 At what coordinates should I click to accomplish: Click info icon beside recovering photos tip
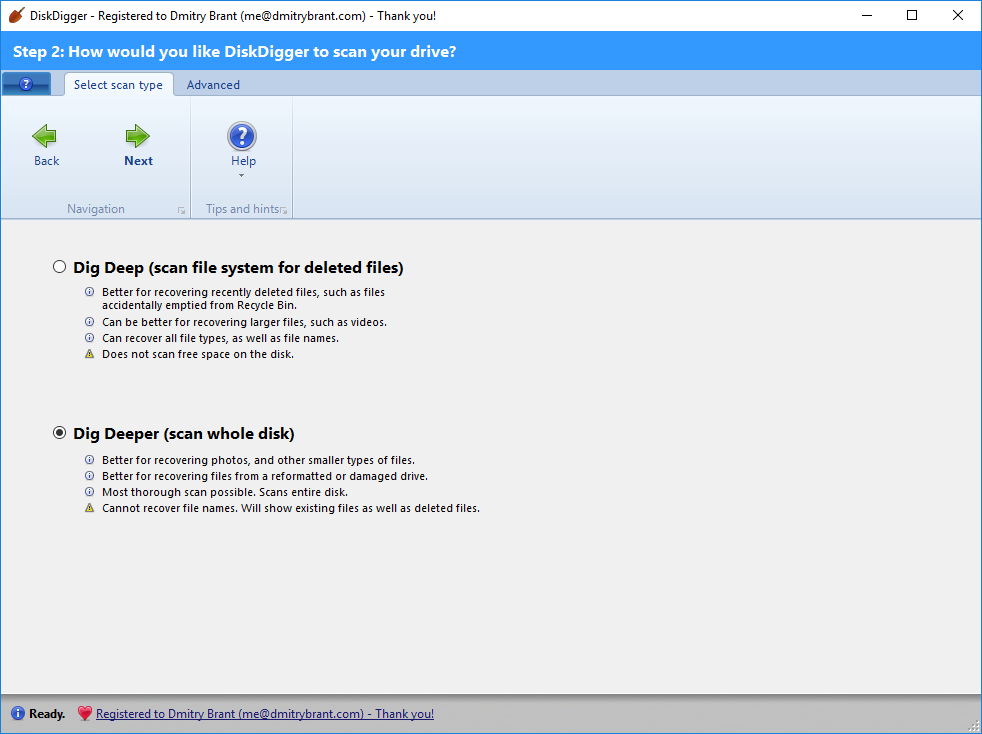pyautogui.click(x=90, y=460)
